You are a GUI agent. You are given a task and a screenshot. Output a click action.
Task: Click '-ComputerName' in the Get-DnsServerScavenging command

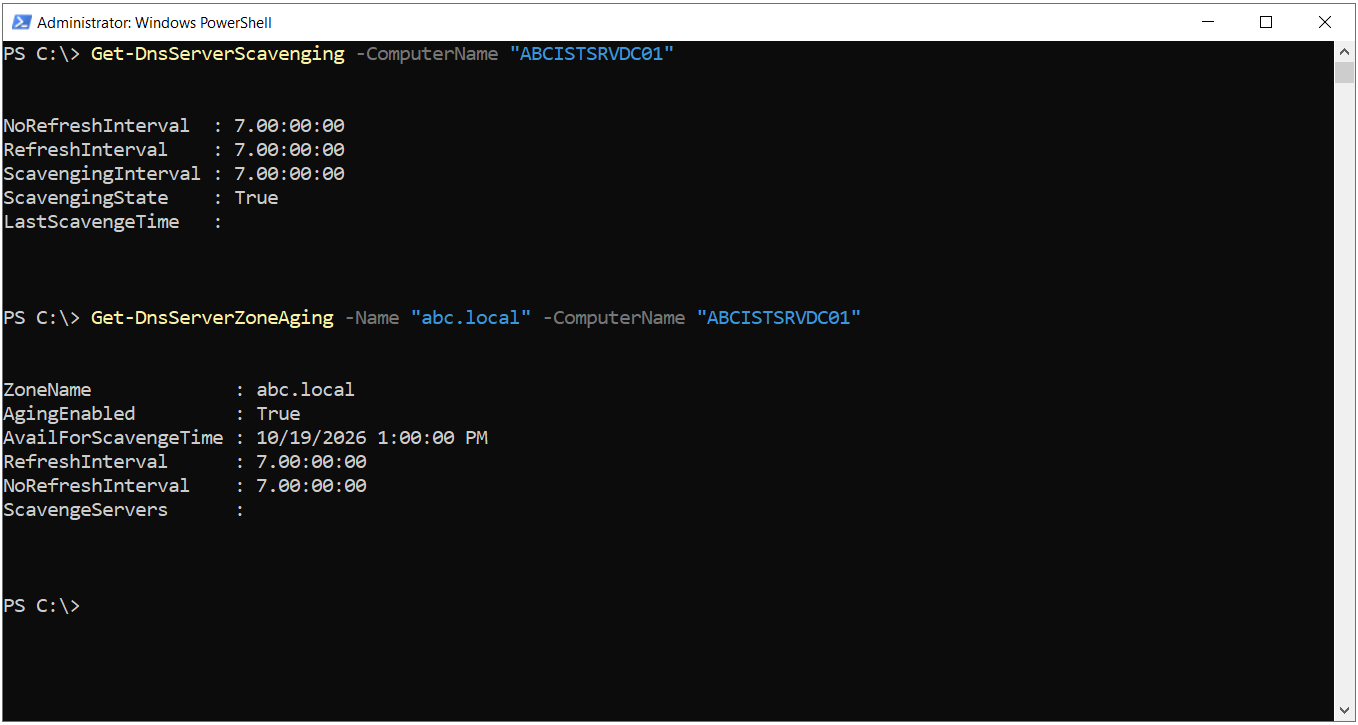427,54
